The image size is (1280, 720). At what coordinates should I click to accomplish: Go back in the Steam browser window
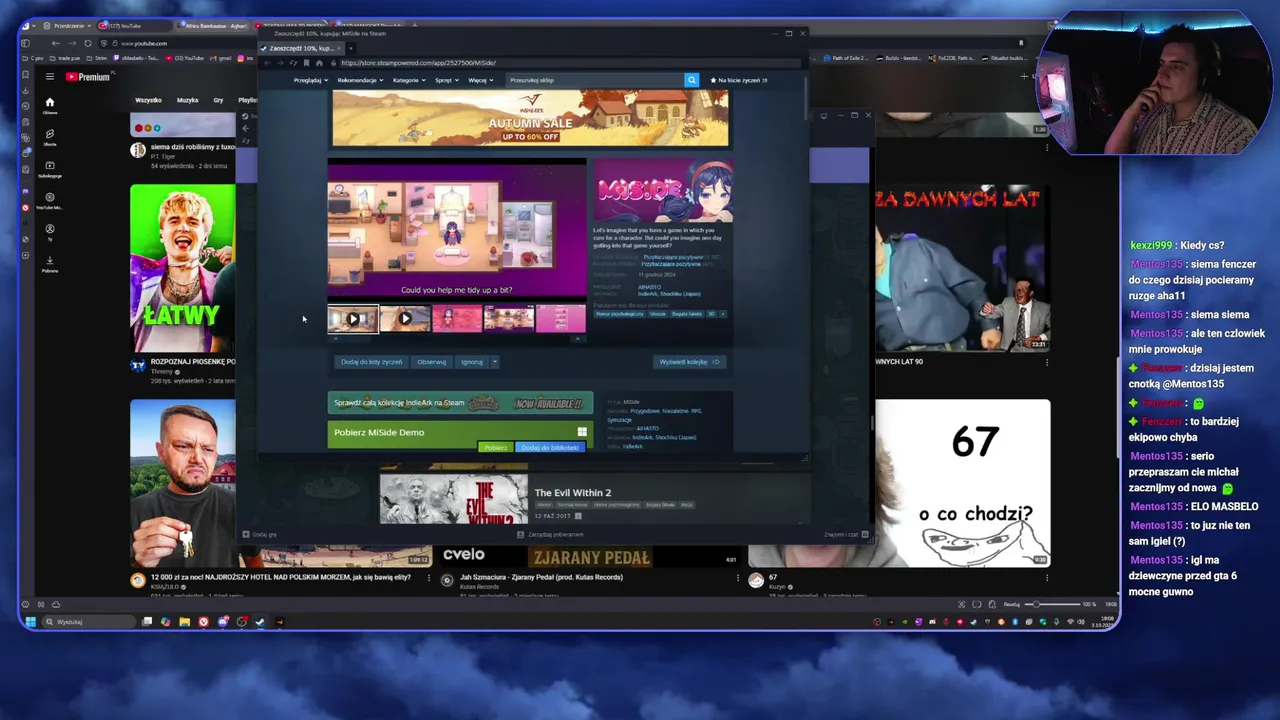click(268, 63)
